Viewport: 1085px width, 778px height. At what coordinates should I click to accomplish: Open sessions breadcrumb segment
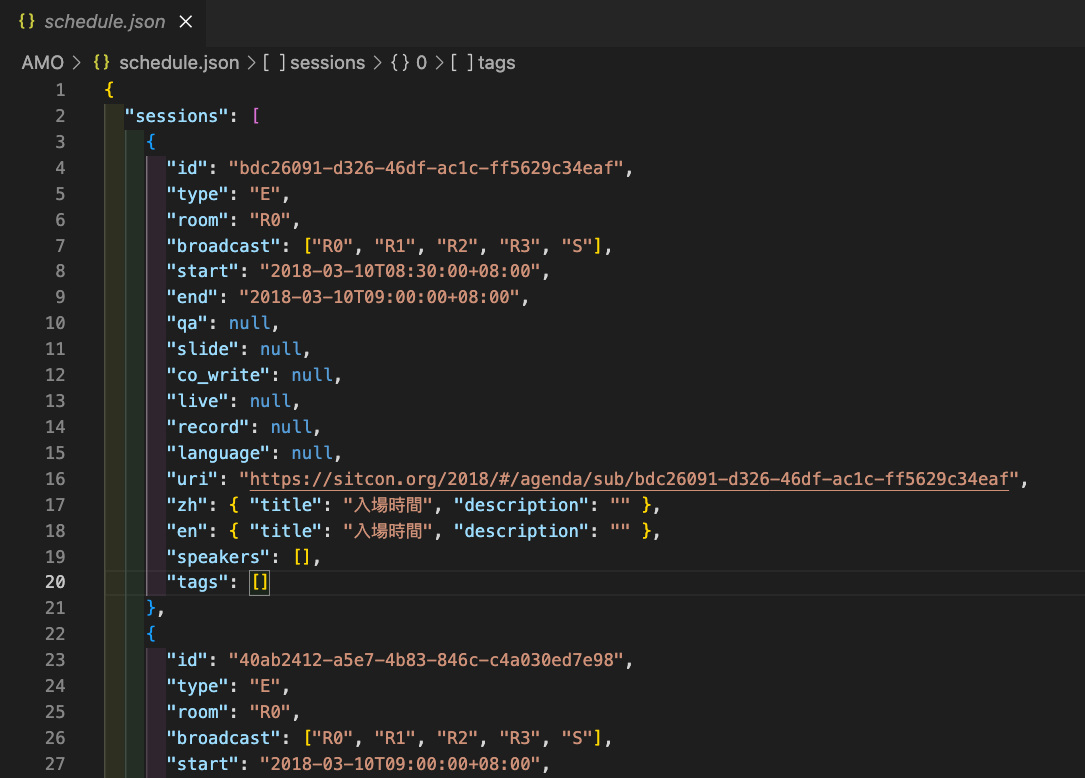327,63
